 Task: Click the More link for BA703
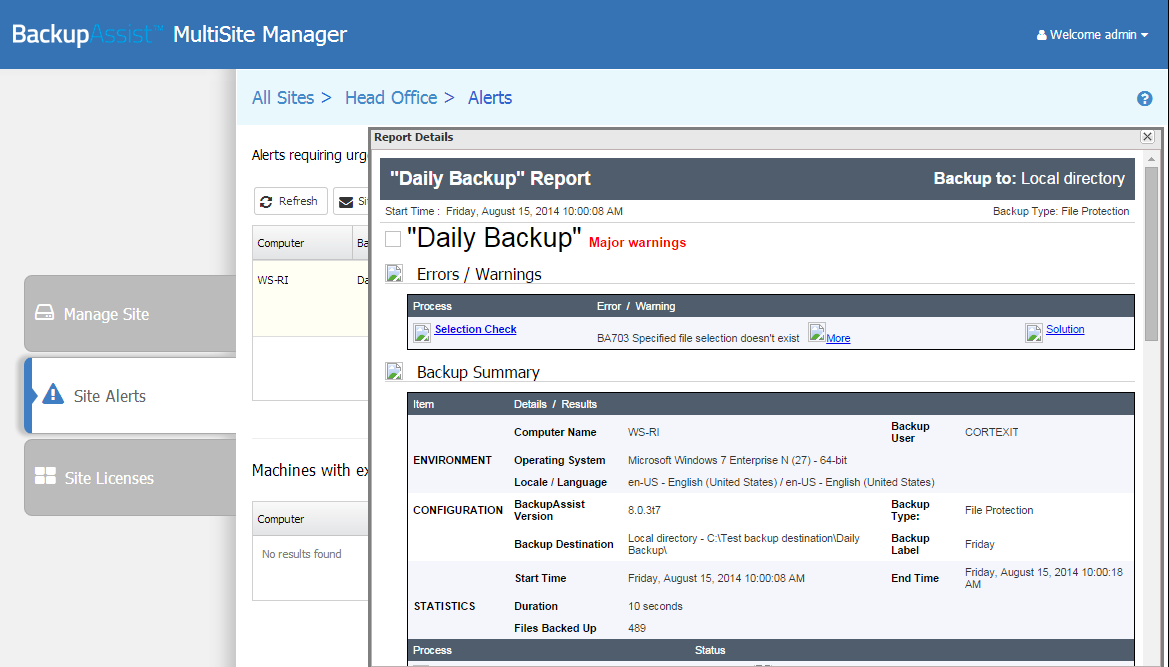tap(838, 338)
